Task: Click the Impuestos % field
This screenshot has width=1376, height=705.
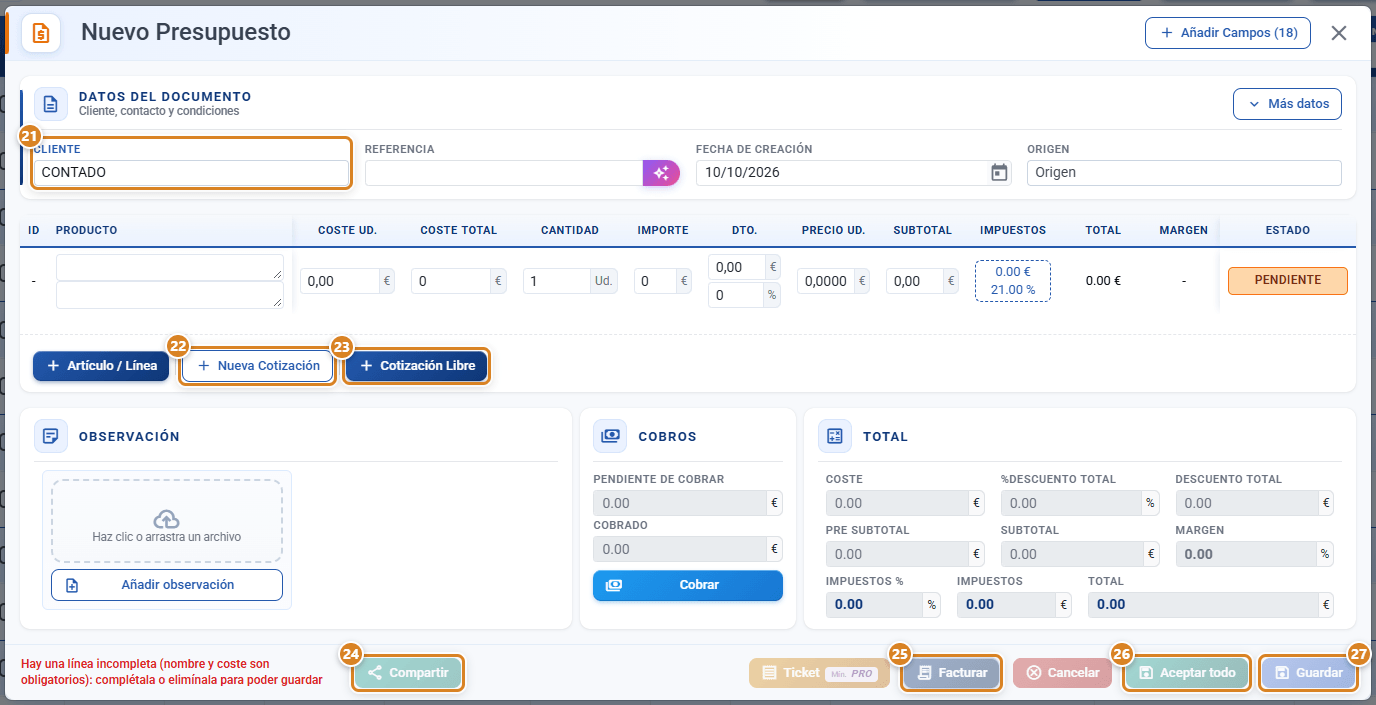Action: click(x=875, y=605)
